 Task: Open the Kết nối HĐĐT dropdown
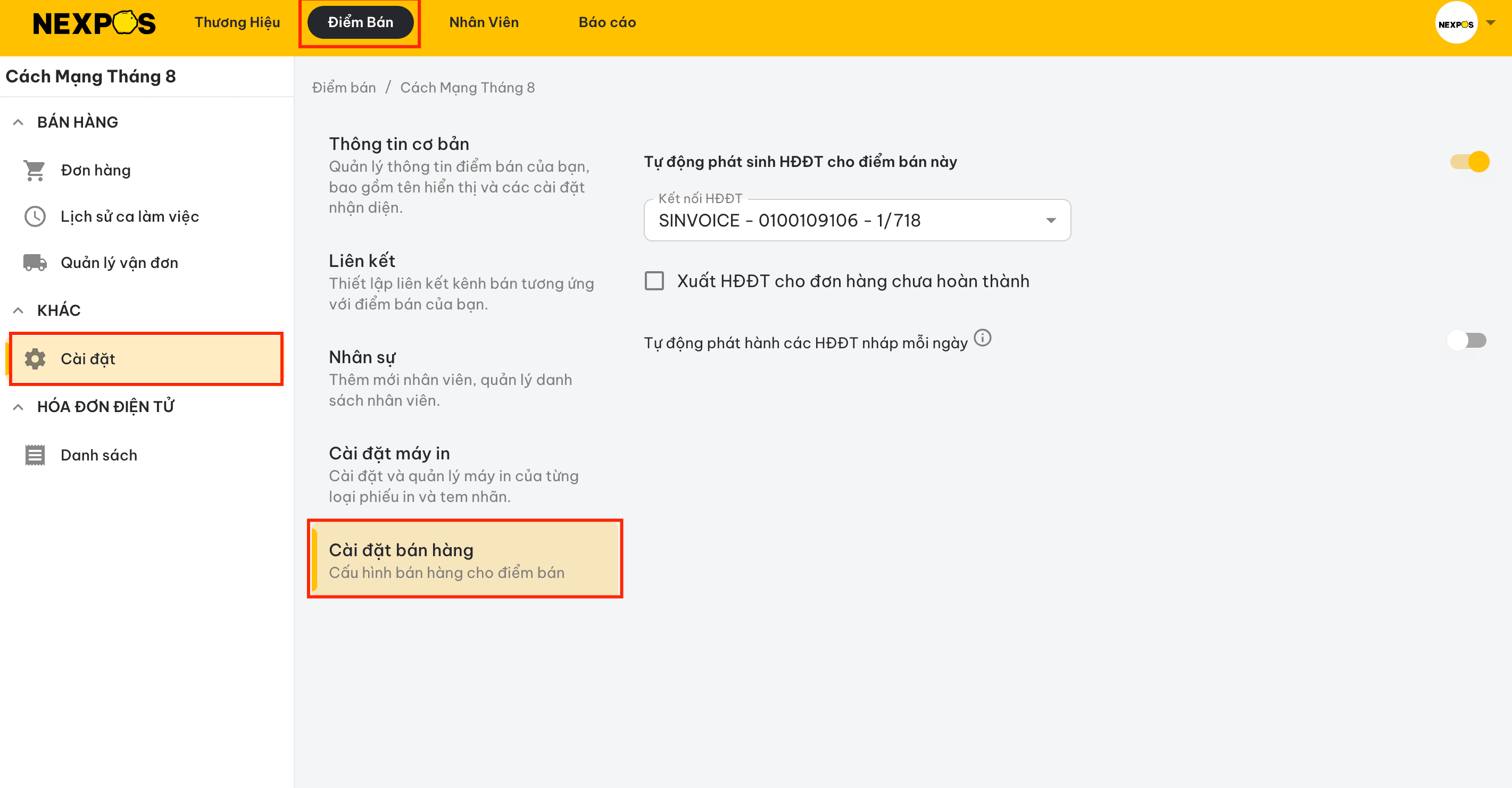tap(857, 220)
